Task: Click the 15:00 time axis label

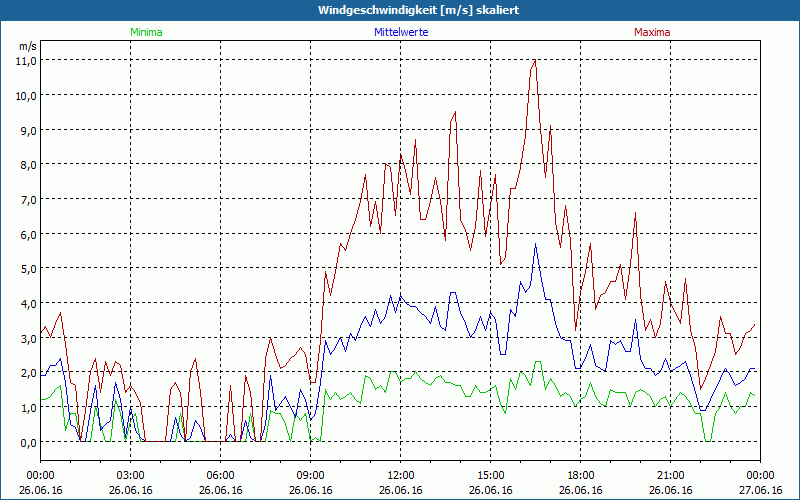Action: pyautogui.click(x=490, y=476)
